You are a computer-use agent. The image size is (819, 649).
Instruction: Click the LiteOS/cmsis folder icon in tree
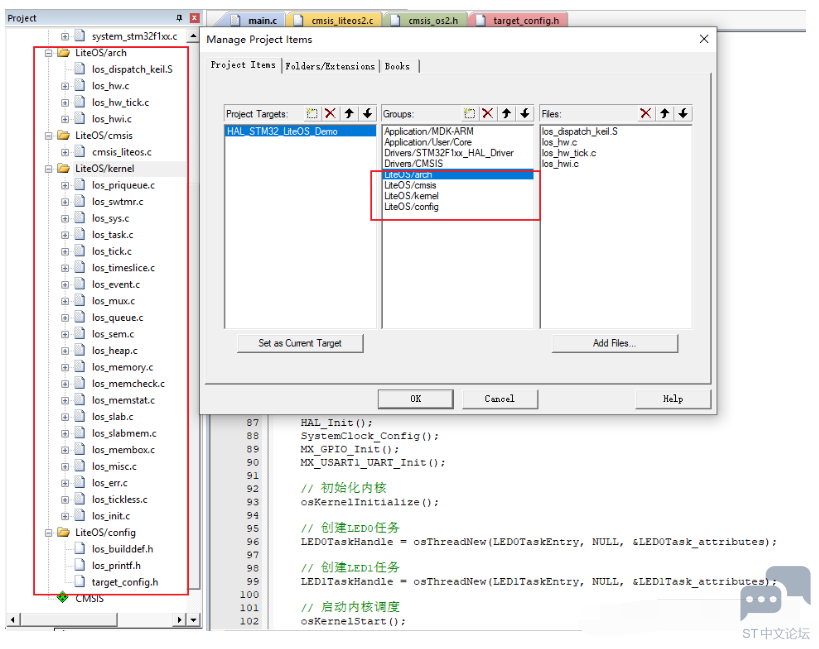[64, 135]
